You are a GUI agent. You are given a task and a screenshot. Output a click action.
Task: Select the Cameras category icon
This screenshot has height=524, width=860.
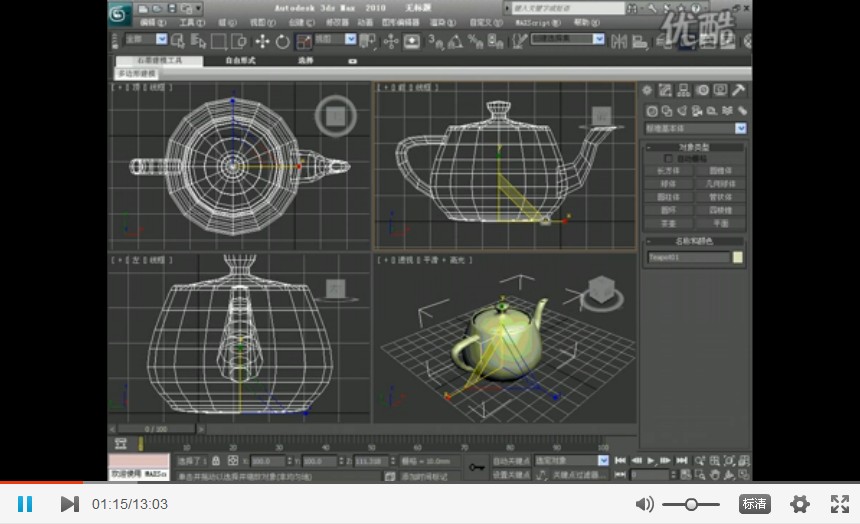(x=697, y=111)
